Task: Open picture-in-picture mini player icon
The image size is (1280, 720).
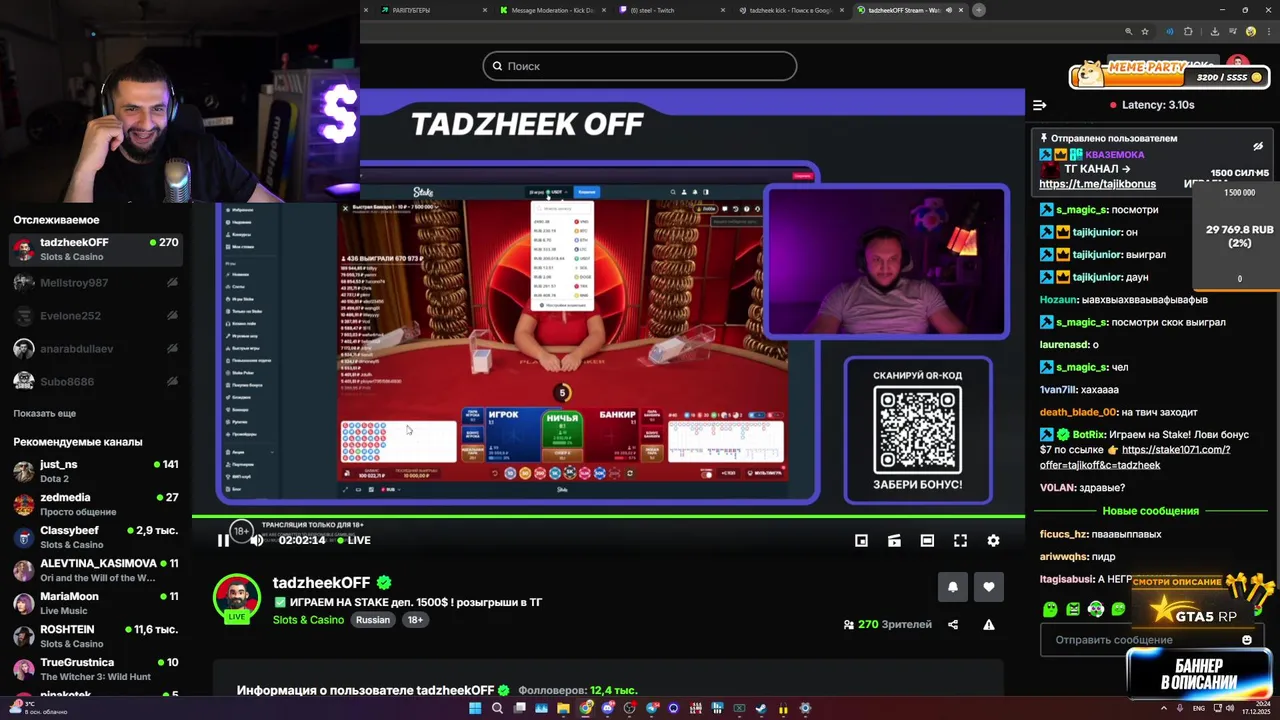Action: pyautogui.click(x=861, y=540)
